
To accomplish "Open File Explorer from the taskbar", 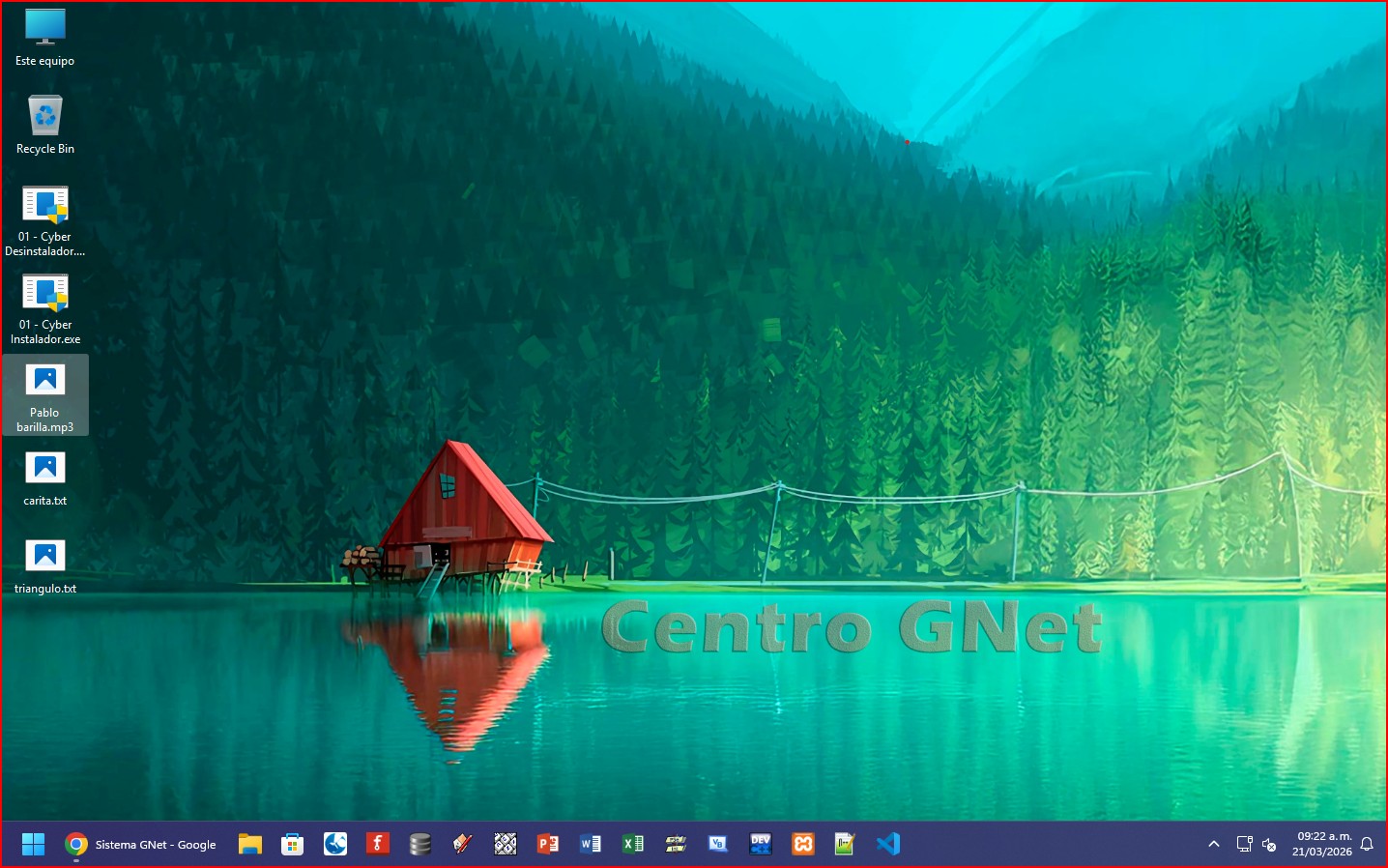I will pos(250,844).
